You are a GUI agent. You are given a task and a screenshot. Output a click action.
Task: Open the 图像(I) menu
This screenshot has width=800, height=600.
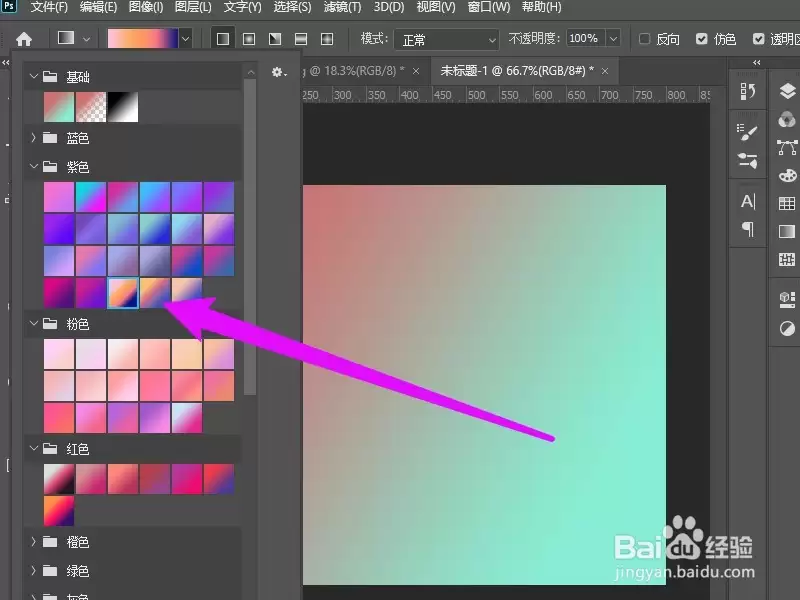click(146, 7)
